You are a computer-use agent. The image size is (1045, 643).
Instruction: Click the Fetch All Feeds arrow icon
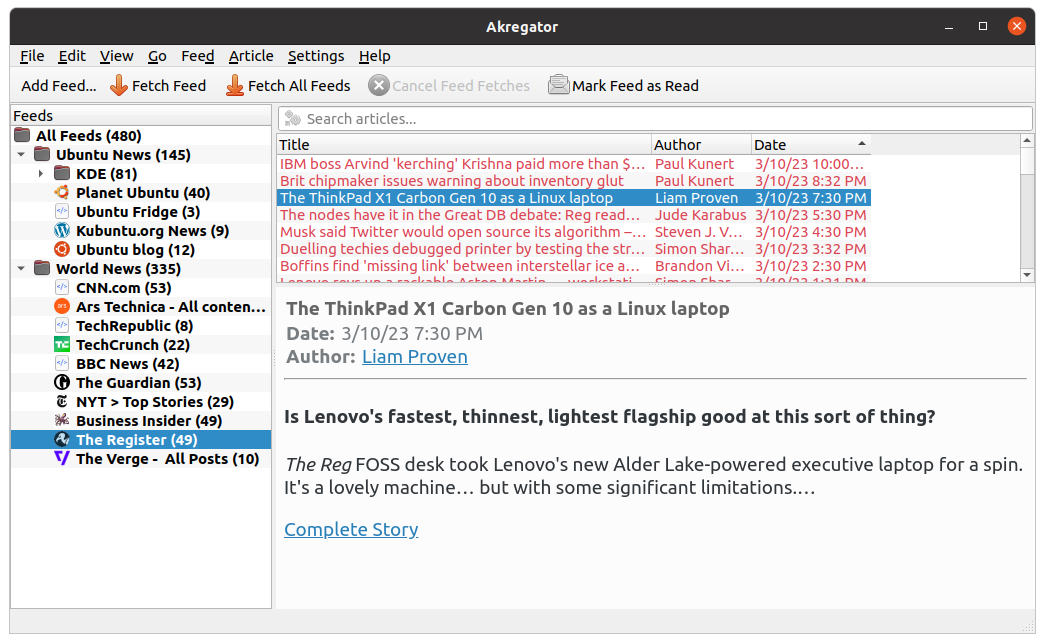[x=235, y=85]
